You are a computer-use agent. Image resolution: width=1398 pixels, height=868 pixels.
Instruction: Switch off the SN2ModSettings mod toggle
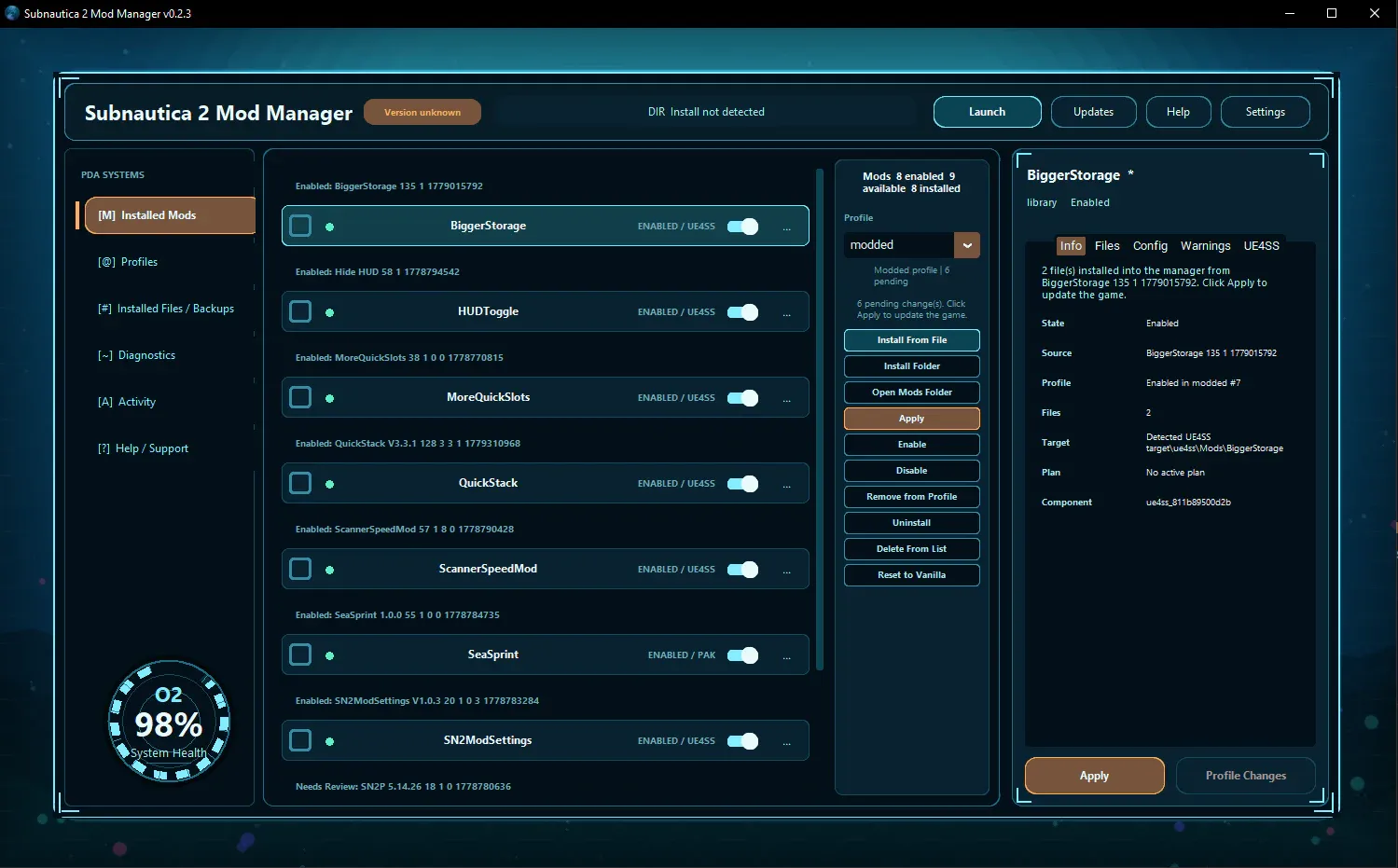[743, 741]
